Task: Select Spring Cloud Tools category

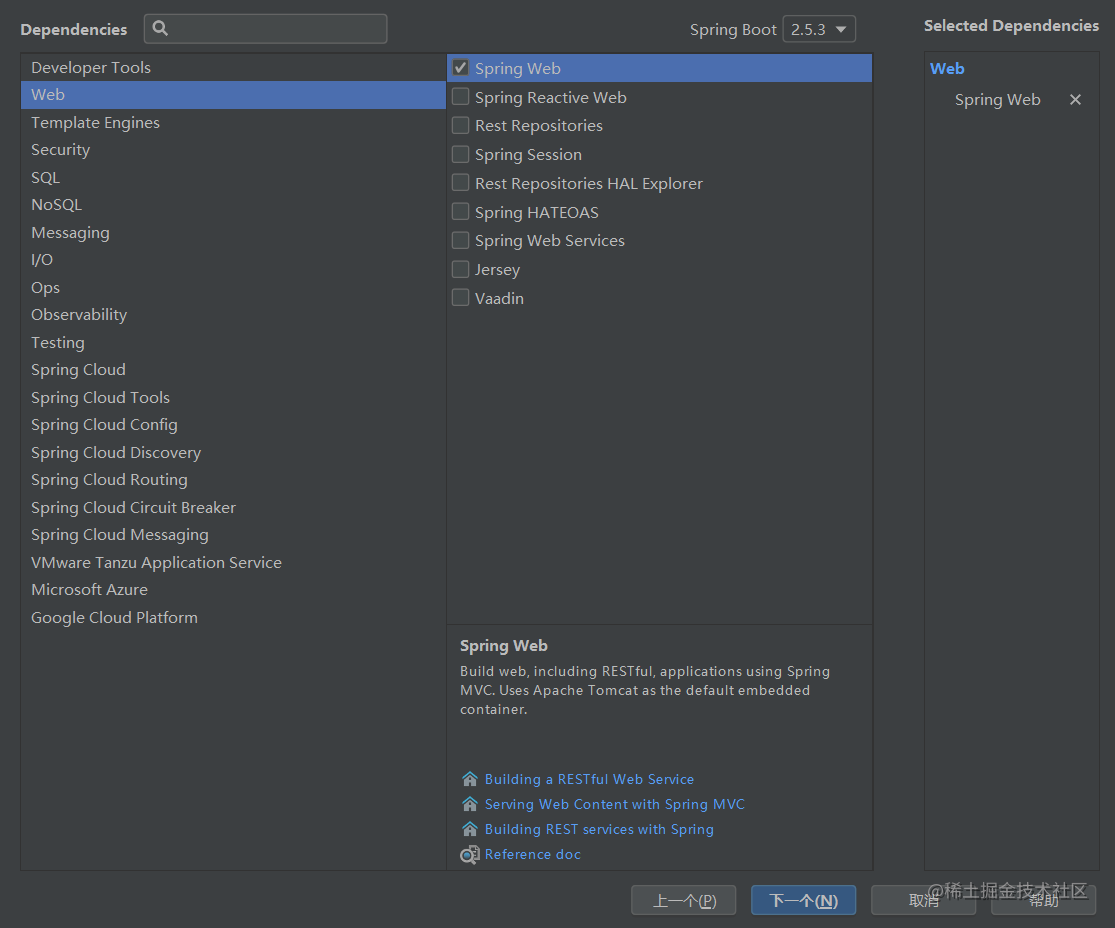Action: [x=233, y=398]
